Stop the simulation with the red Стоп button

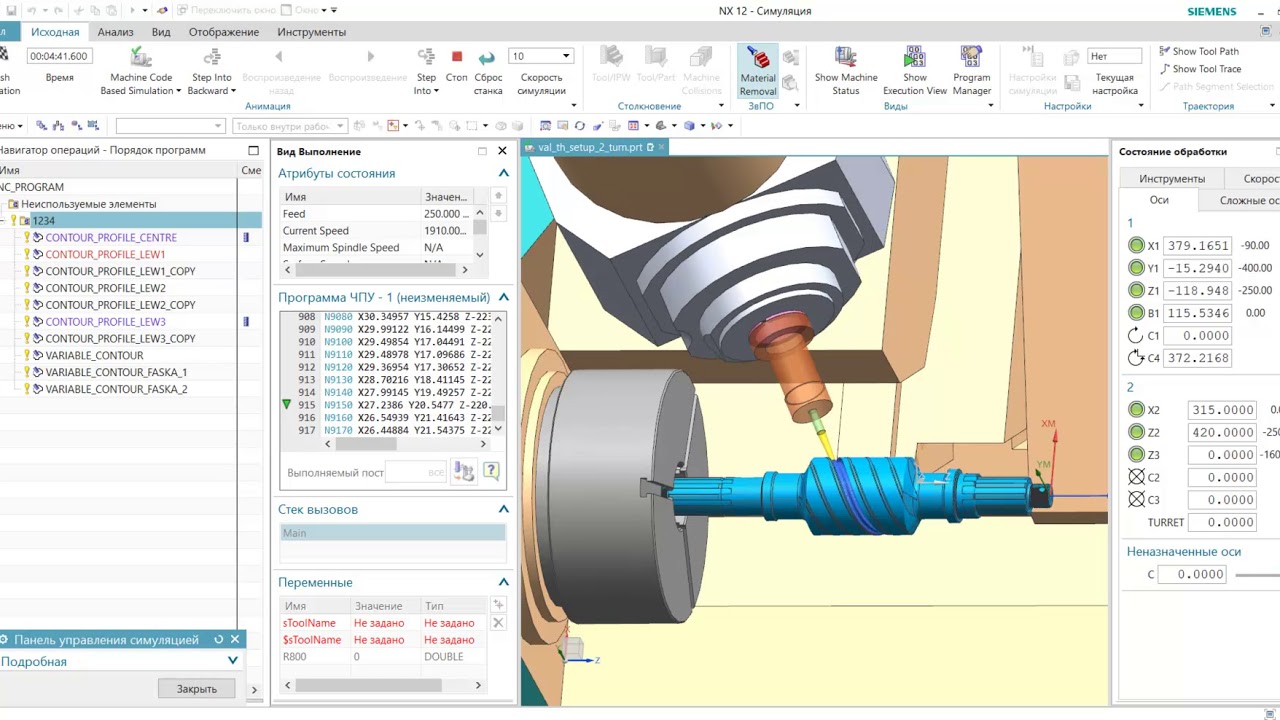[457, 57]
